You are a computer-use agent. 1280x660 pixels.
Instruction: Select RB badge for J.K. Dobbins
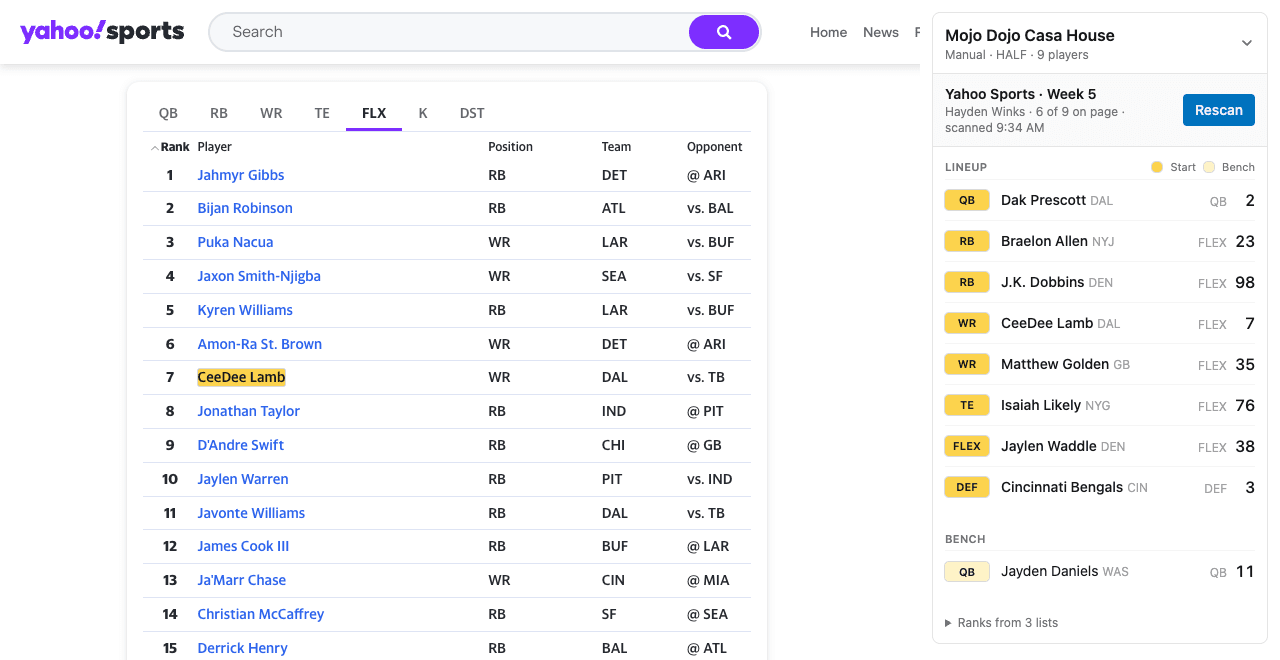(x=967, y=282)
